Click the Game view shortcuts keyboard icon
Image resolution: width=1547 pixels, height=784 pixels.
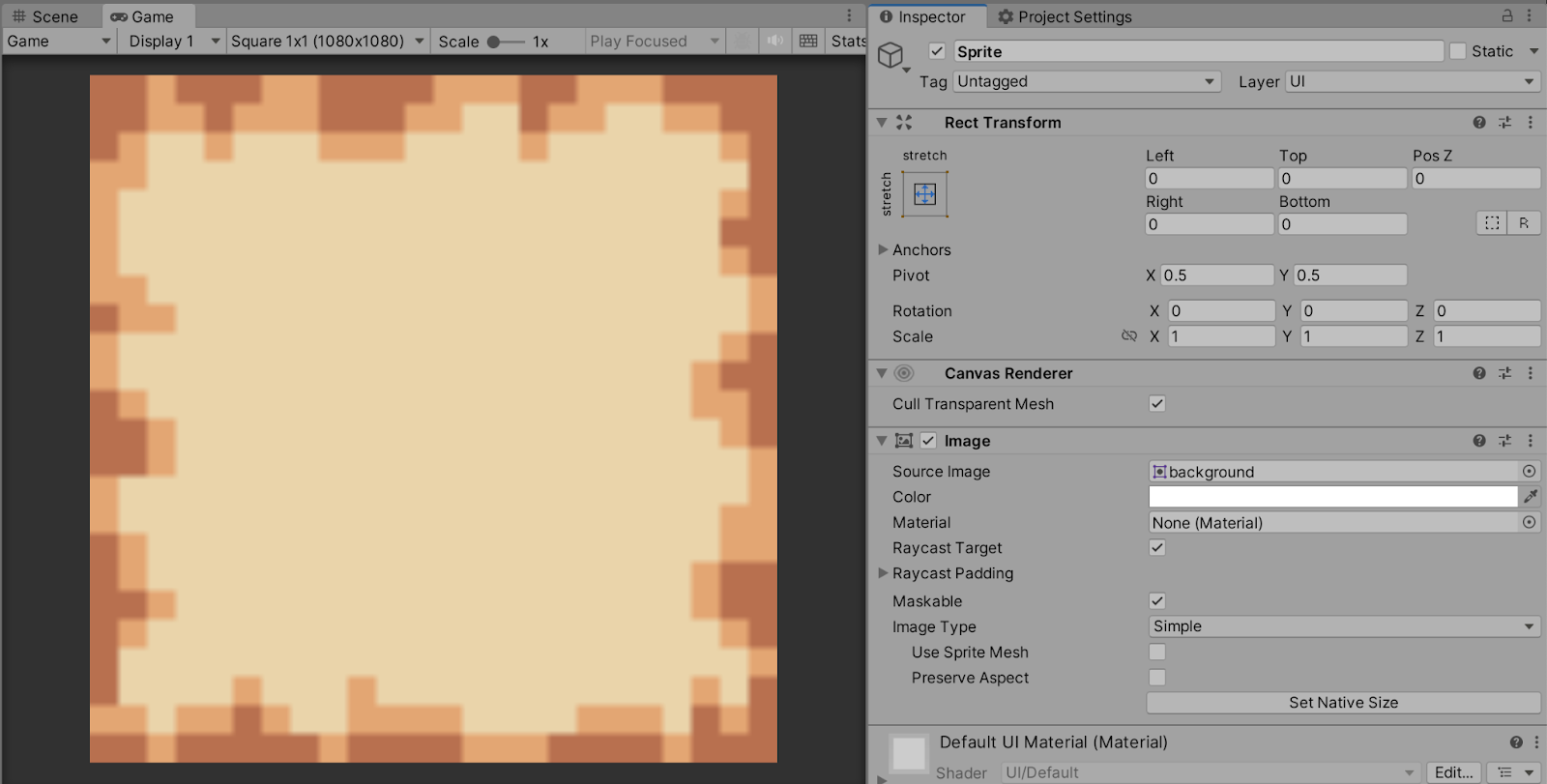click(x=808, y=41)
